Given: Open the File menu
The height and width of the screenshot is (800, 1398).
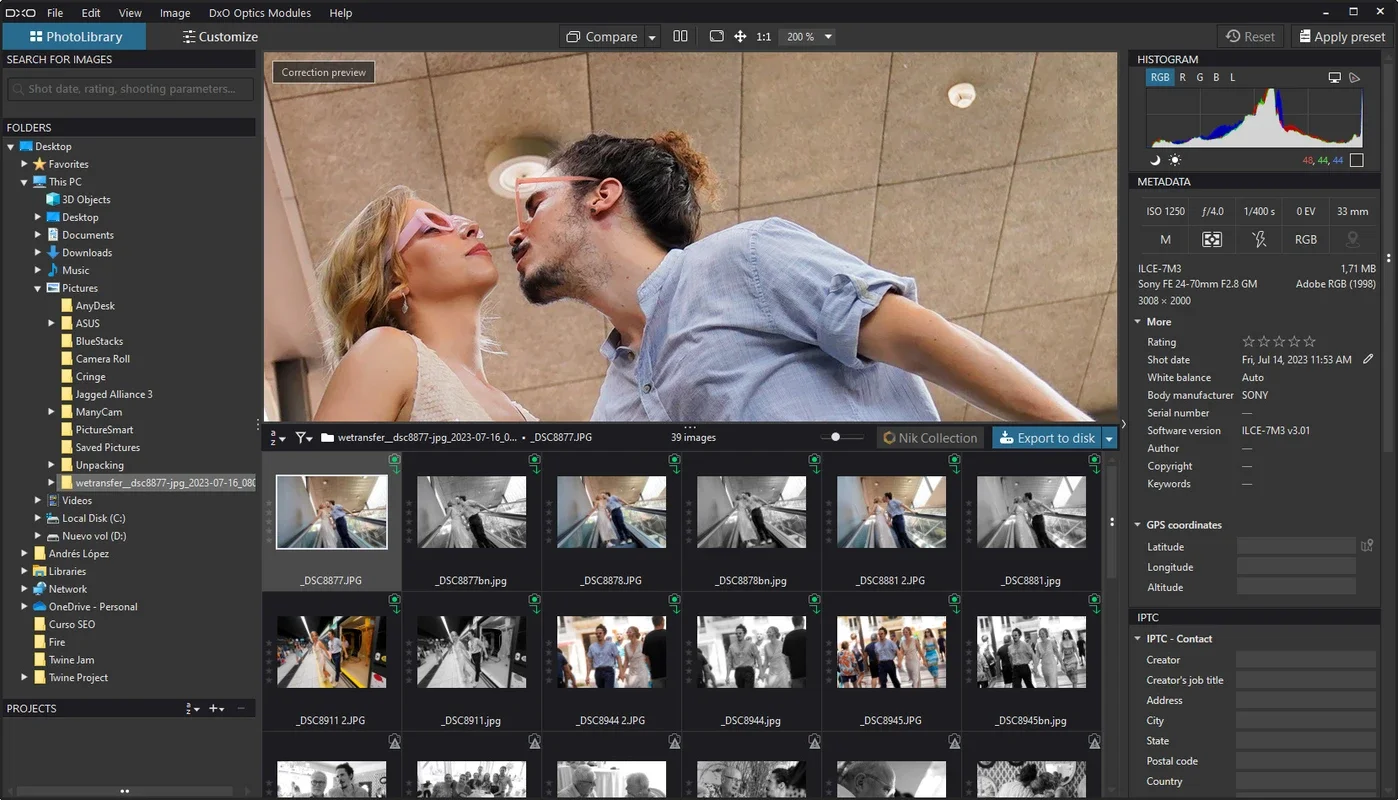Looking at the screenshot, I should click(55, 13).
